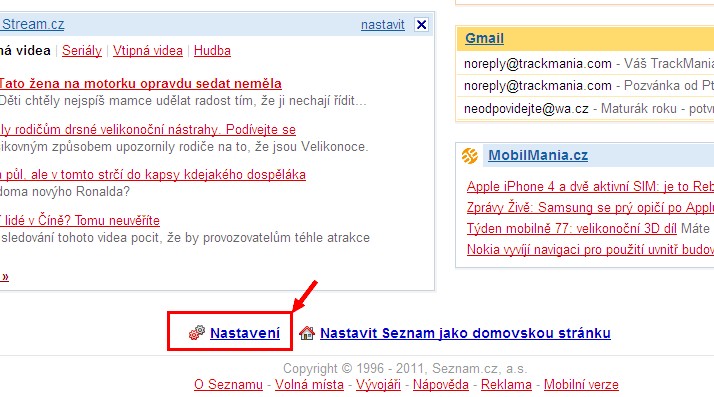The height and width of the screenshot is (397, 714).
Task: Click the 'upozornily rodiče' Velikonoce description text
Action: coord(184,147)
